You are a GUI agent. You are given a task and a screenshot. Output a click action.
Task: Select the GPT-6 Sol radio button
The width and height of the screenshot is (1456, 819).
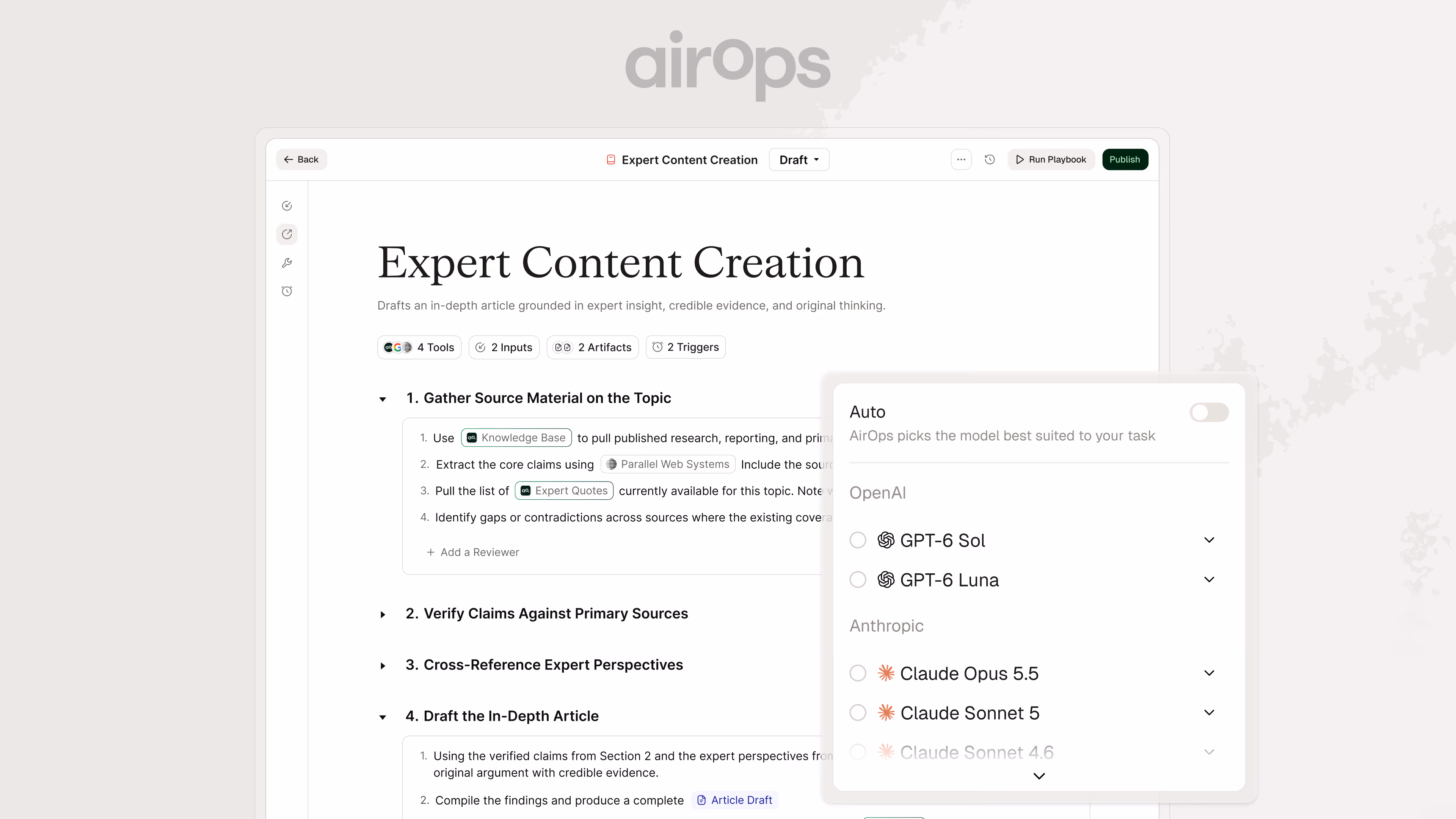857,540
